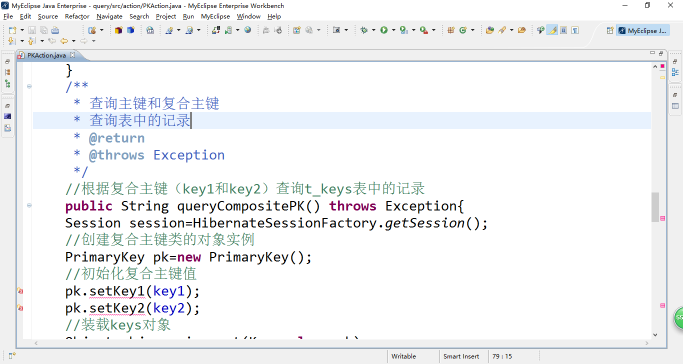683x364 pixels.
Task: Collapse the queryCompositePK method fold marker
Action: pyautogui.click(x=29, y=205)
